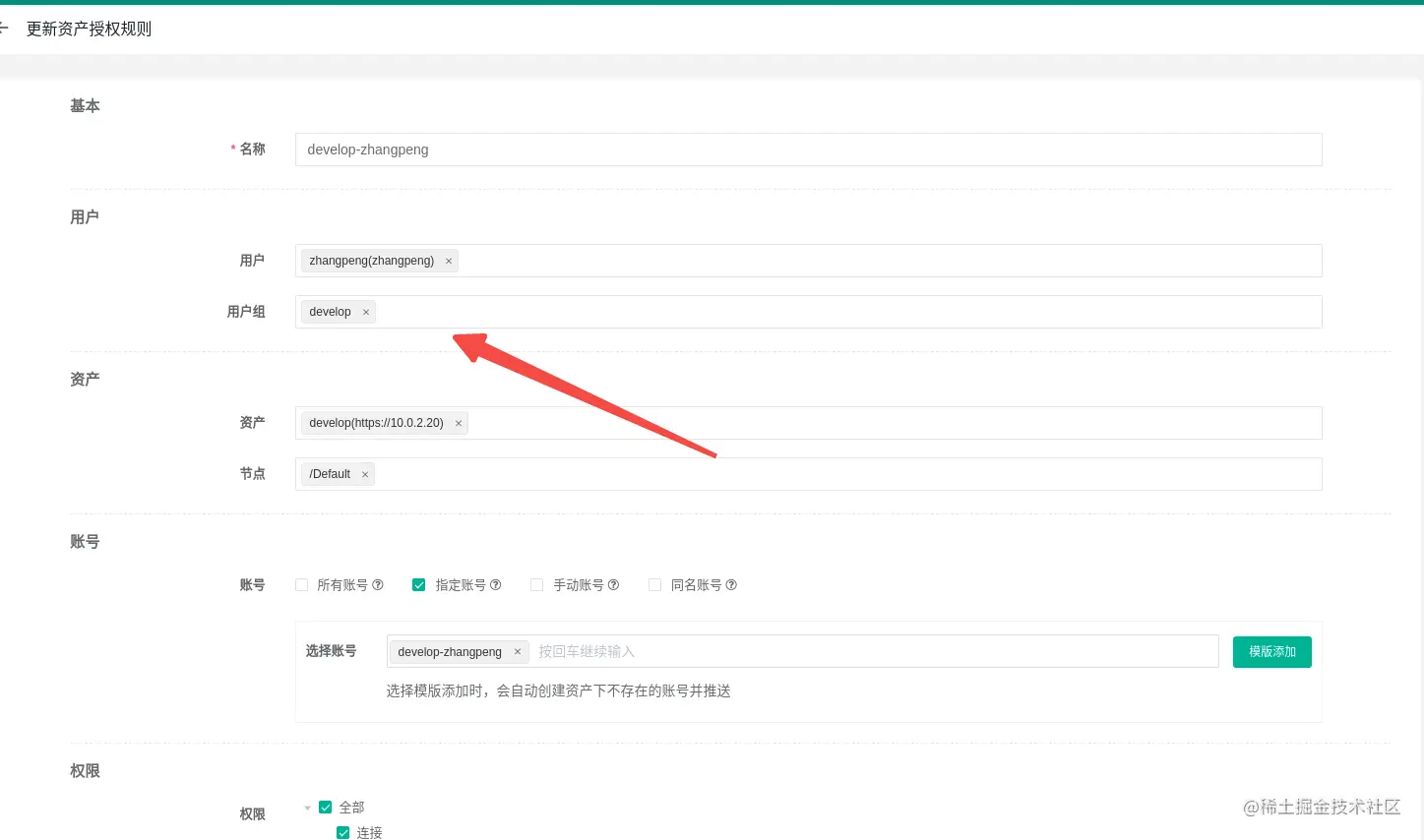
Task: Edit the 名称 field develop-zhangpeng
Action: tap(808, 150)
